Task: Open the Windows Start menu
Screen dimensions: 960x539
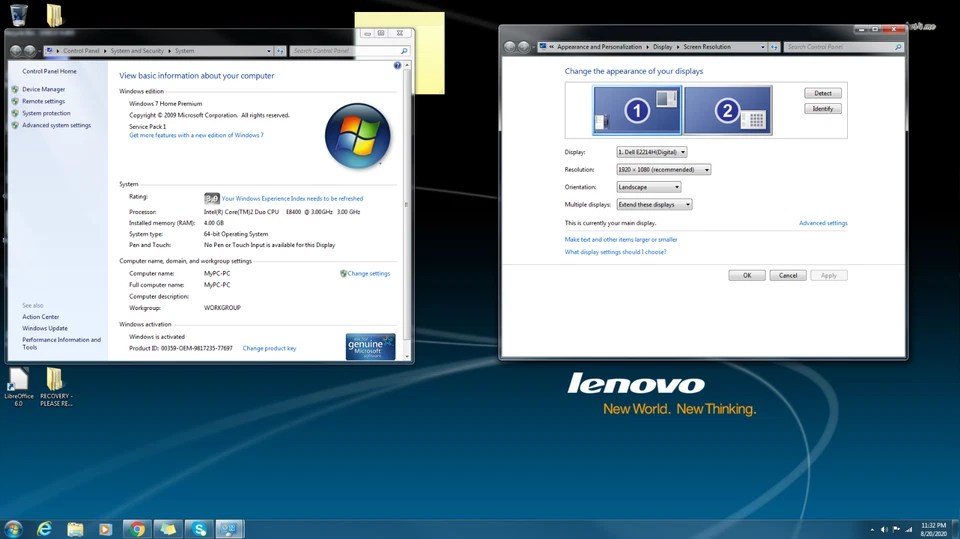Action: [12, 529]
